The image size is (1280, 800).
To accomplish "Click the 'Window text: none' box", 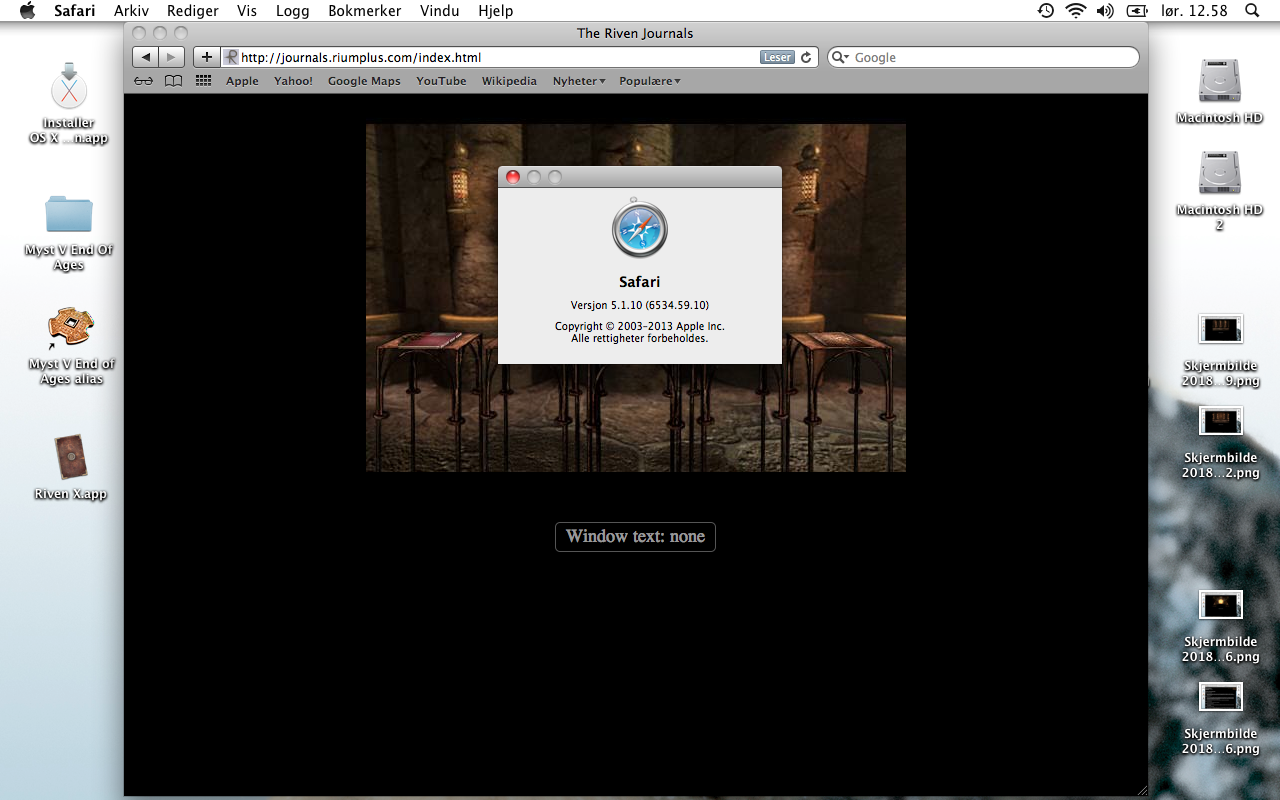I will pos(635,537).
